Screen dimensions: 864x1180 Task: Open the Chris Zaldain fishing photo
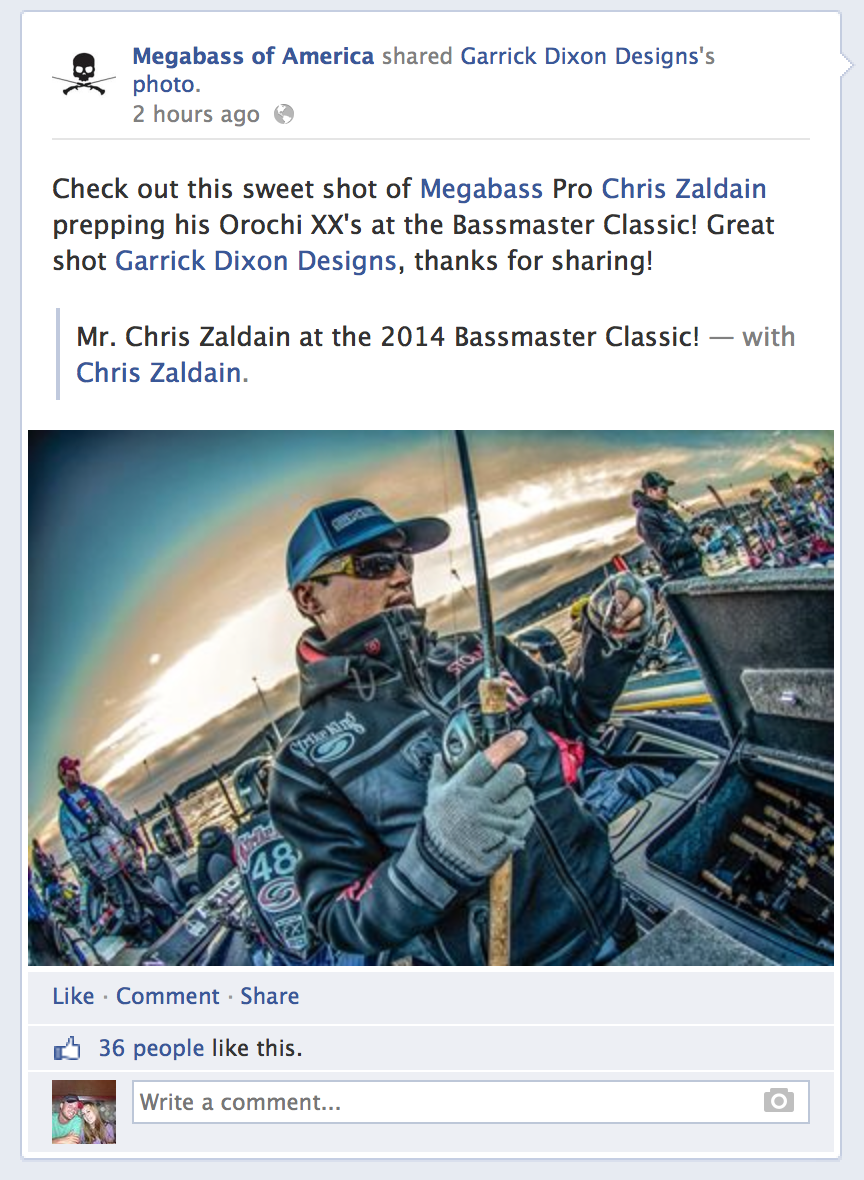point(430,698)
